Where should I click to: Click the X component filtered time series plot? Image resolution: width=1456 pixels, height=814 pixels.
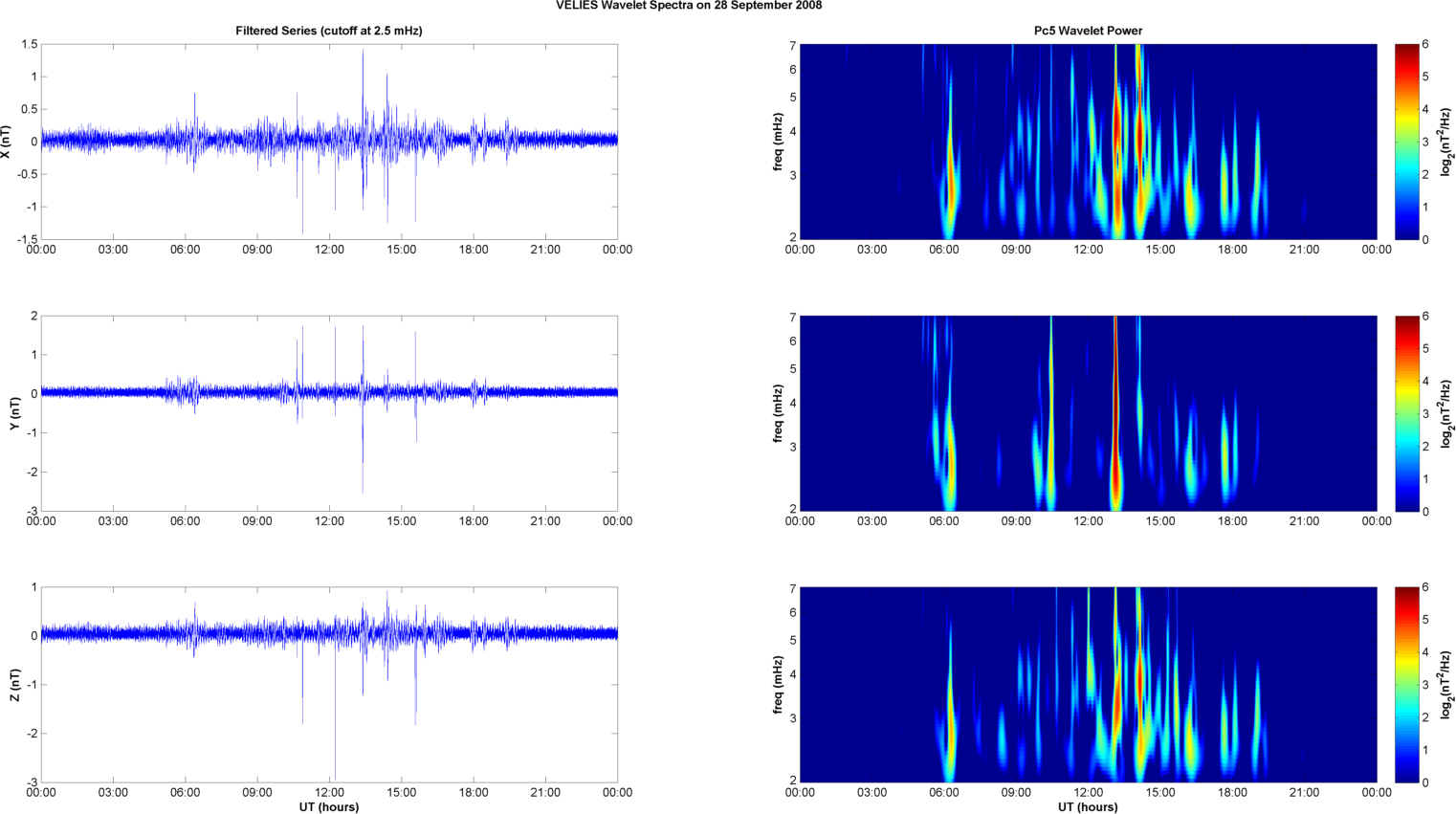click(329, 142)
